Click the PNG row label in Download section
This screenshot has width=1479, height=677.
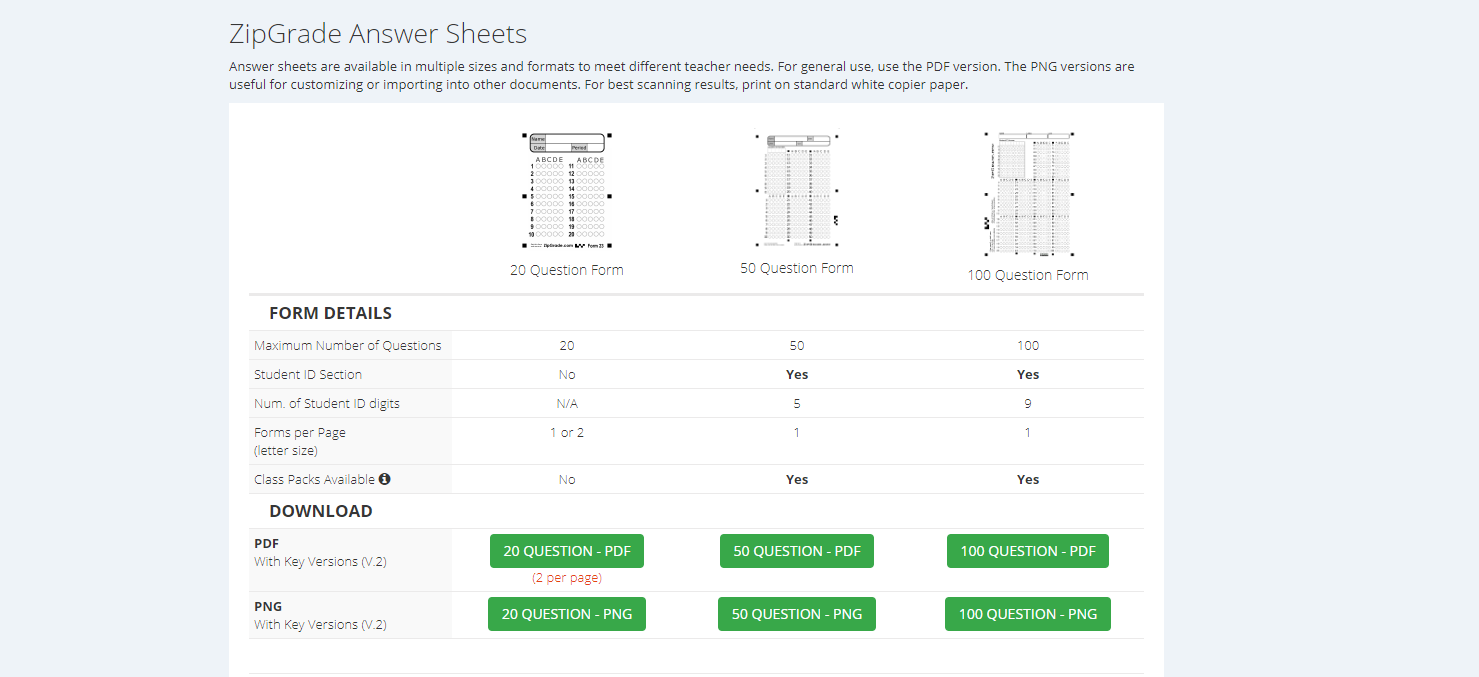[268, 606]
